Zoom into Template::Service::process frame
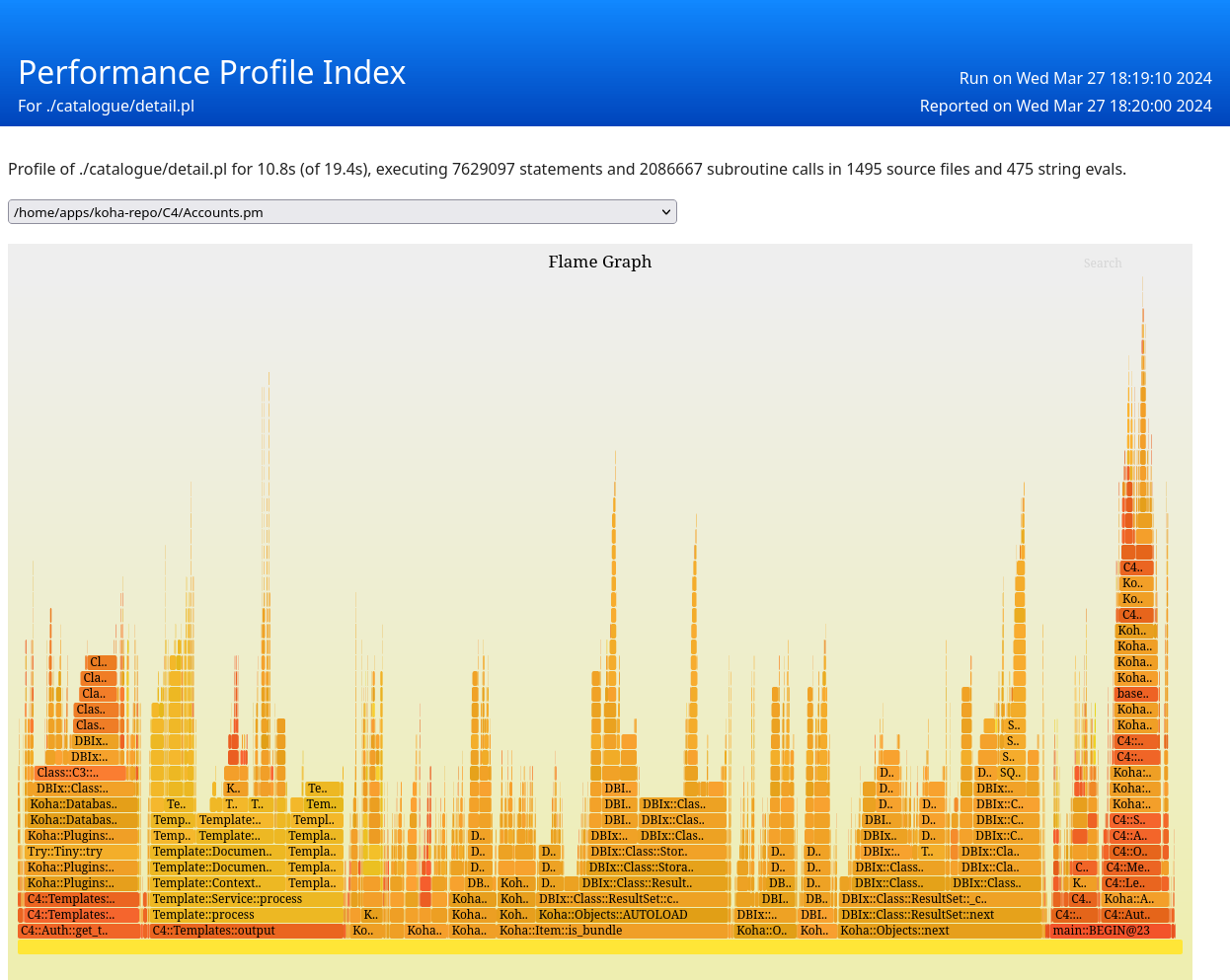This screenshot has height=980, width=1230. 245,899
